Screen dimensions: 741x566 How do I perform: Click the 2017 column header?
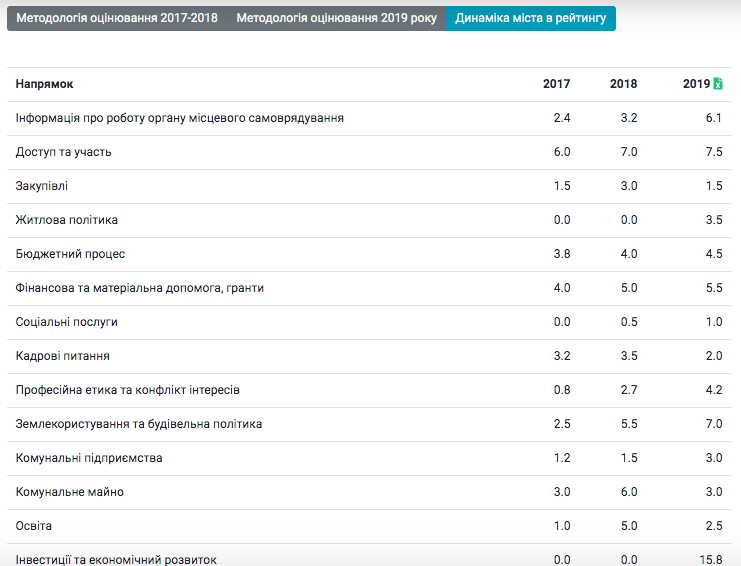tap(557, 84)
